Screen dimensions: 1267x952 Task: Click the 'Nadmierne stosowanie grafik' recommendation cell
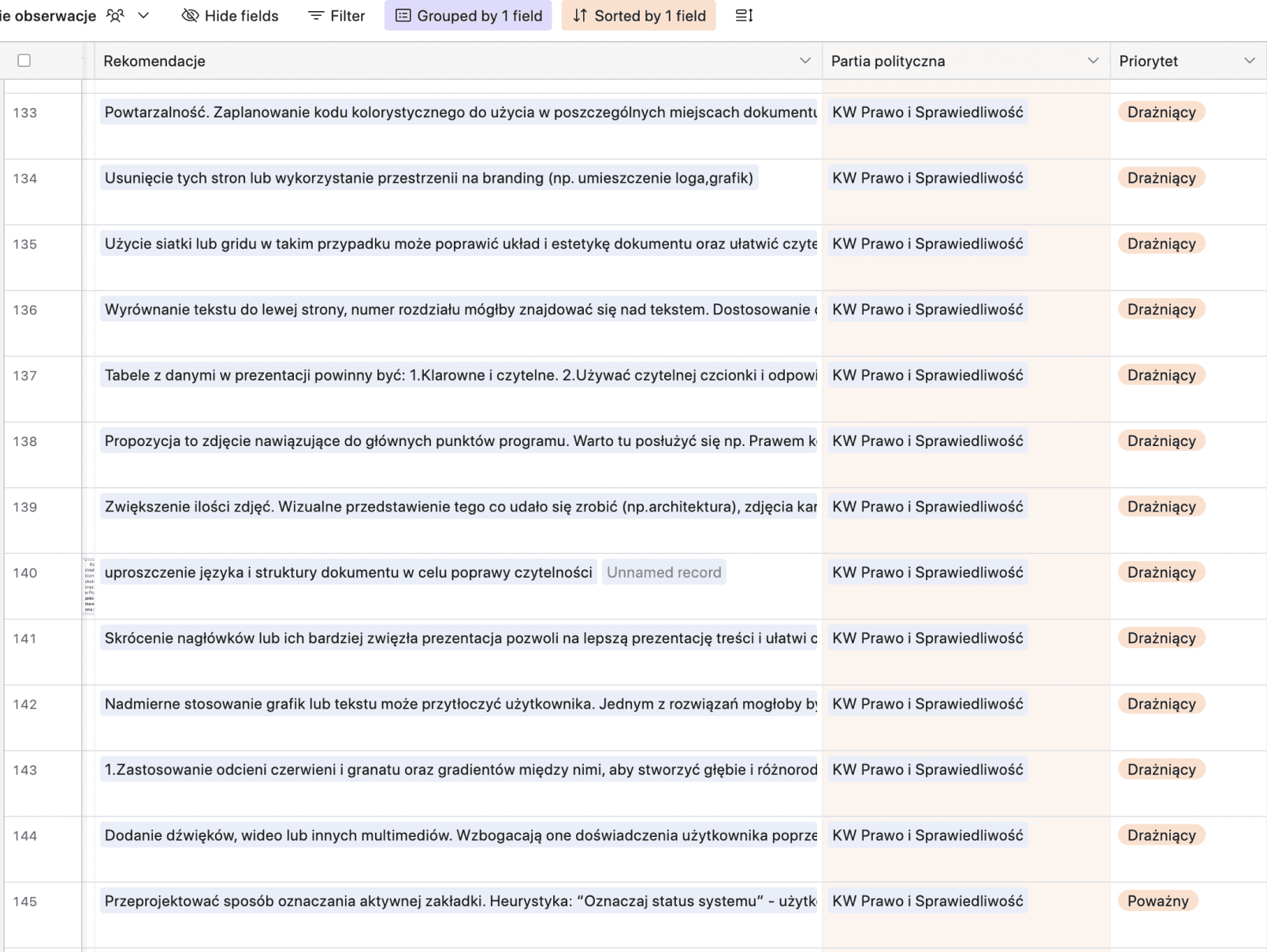(x=459, y=704)
